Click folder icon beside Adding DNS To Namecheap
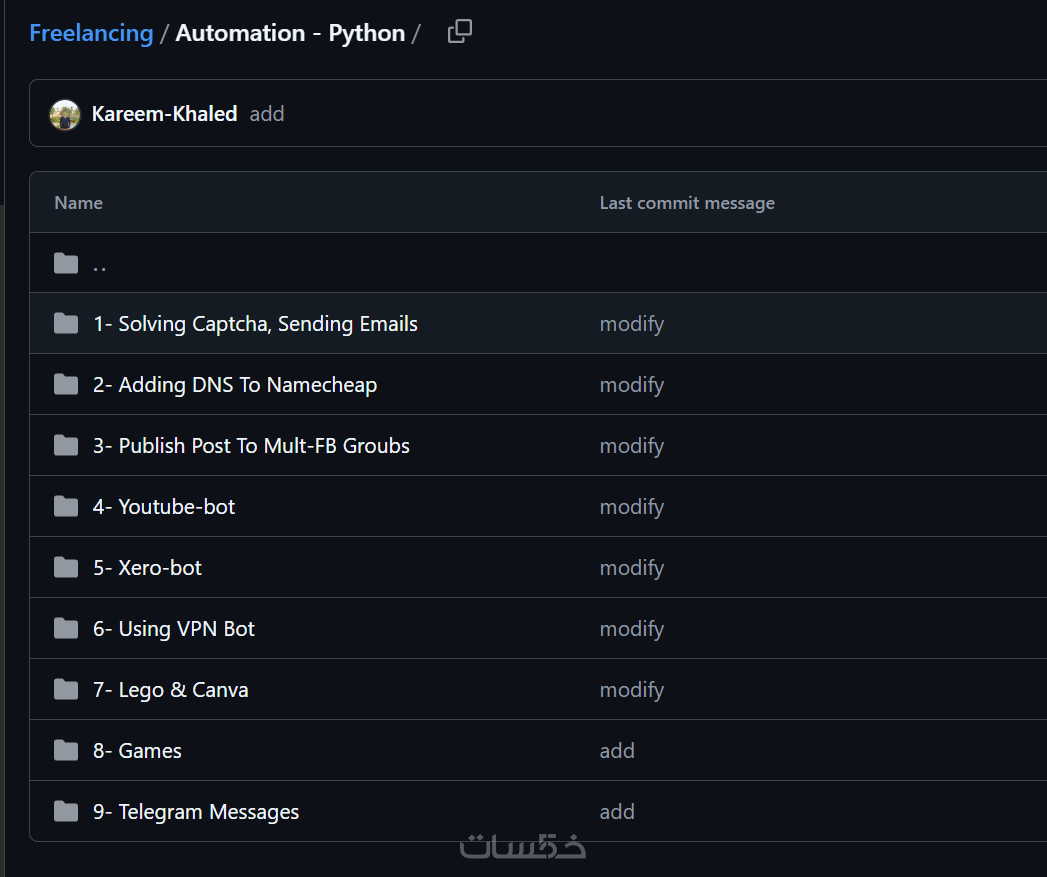Screen dimensions: 1047x877 coord(66,385)
